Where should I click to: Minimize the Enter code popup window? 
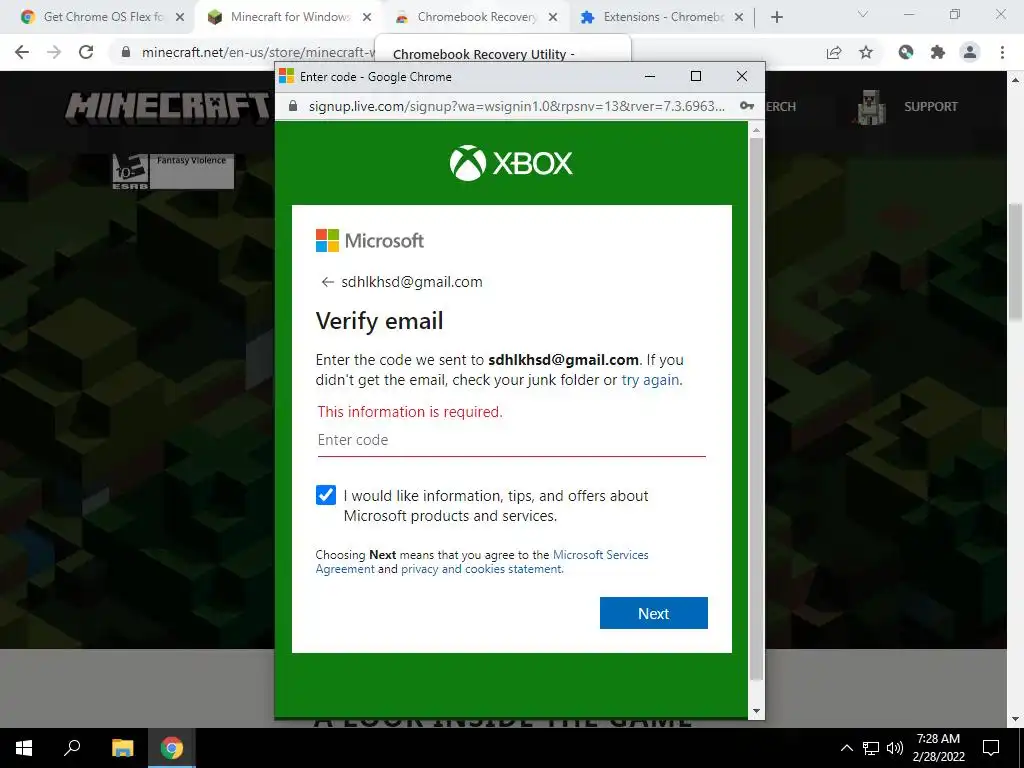pos(650,76)
